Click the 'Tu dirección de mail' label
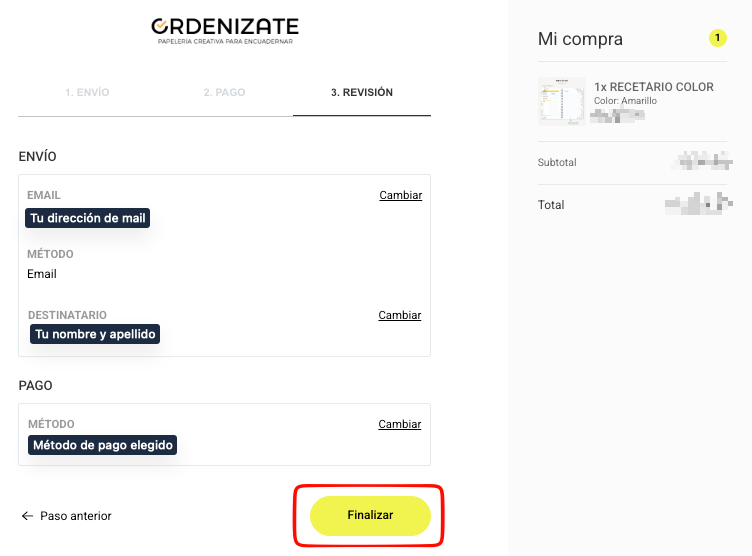 pos(88,218)
